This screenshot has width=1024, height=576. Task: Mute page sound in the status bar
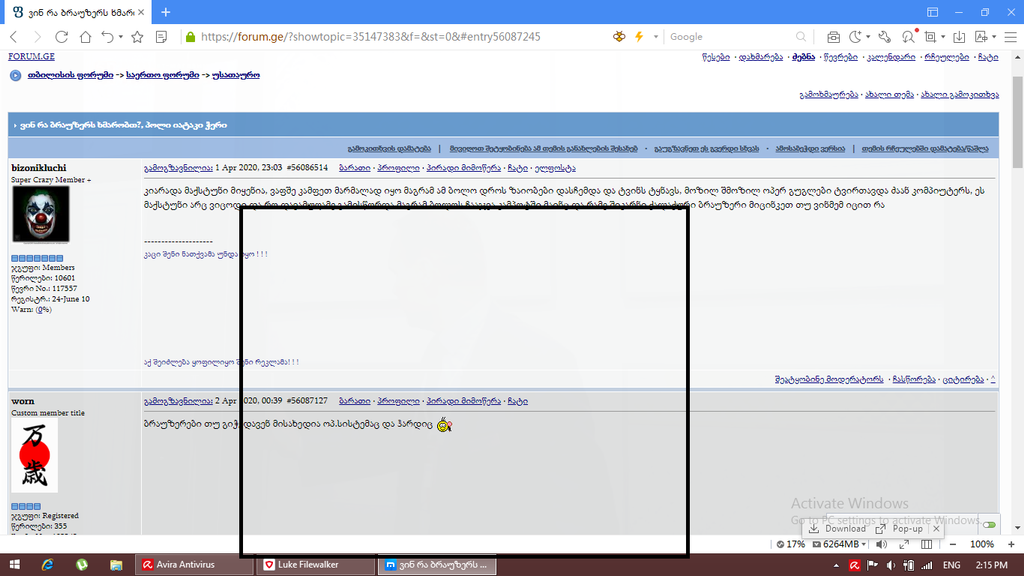tap(882, 544)
